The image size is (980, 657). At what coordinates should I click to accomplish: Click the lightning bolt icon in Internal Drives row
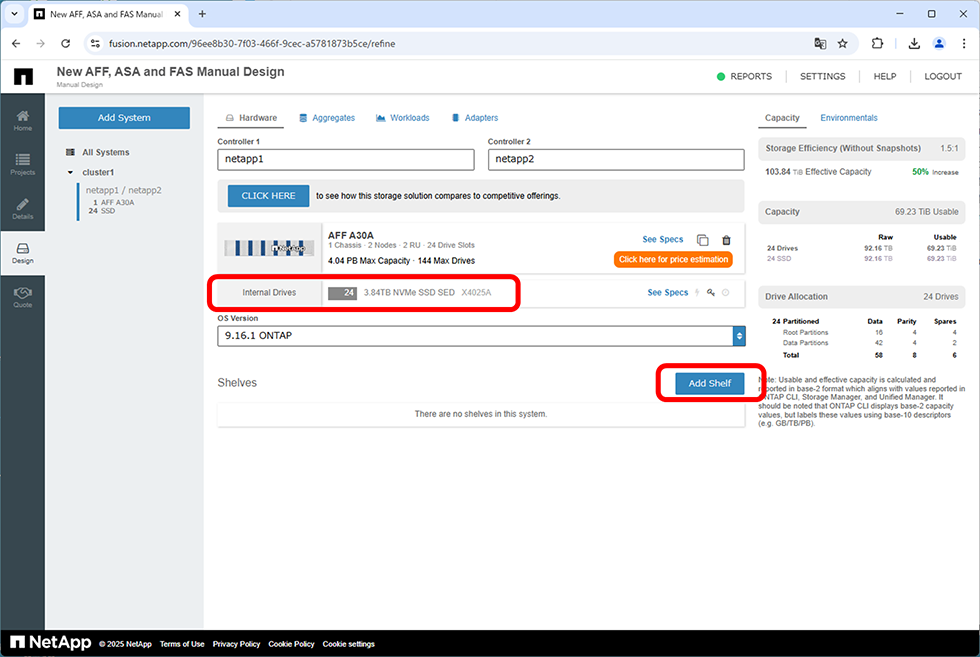pyautogui.click(x=697, y=293)
